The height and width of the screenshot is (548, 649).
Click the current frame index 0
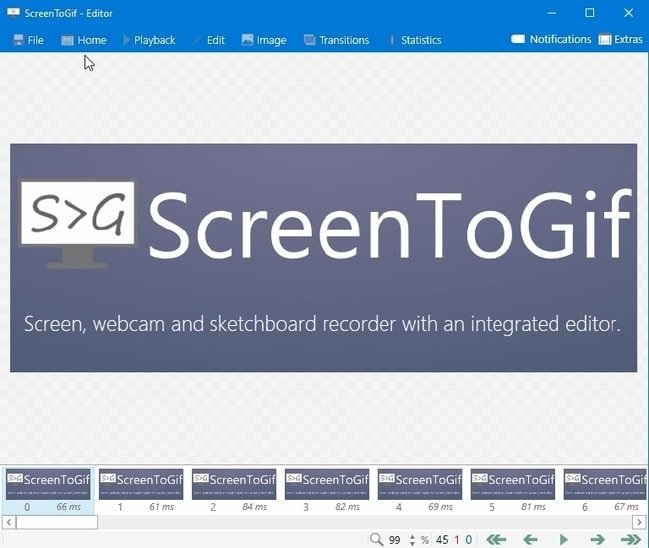tap(469, 540)
